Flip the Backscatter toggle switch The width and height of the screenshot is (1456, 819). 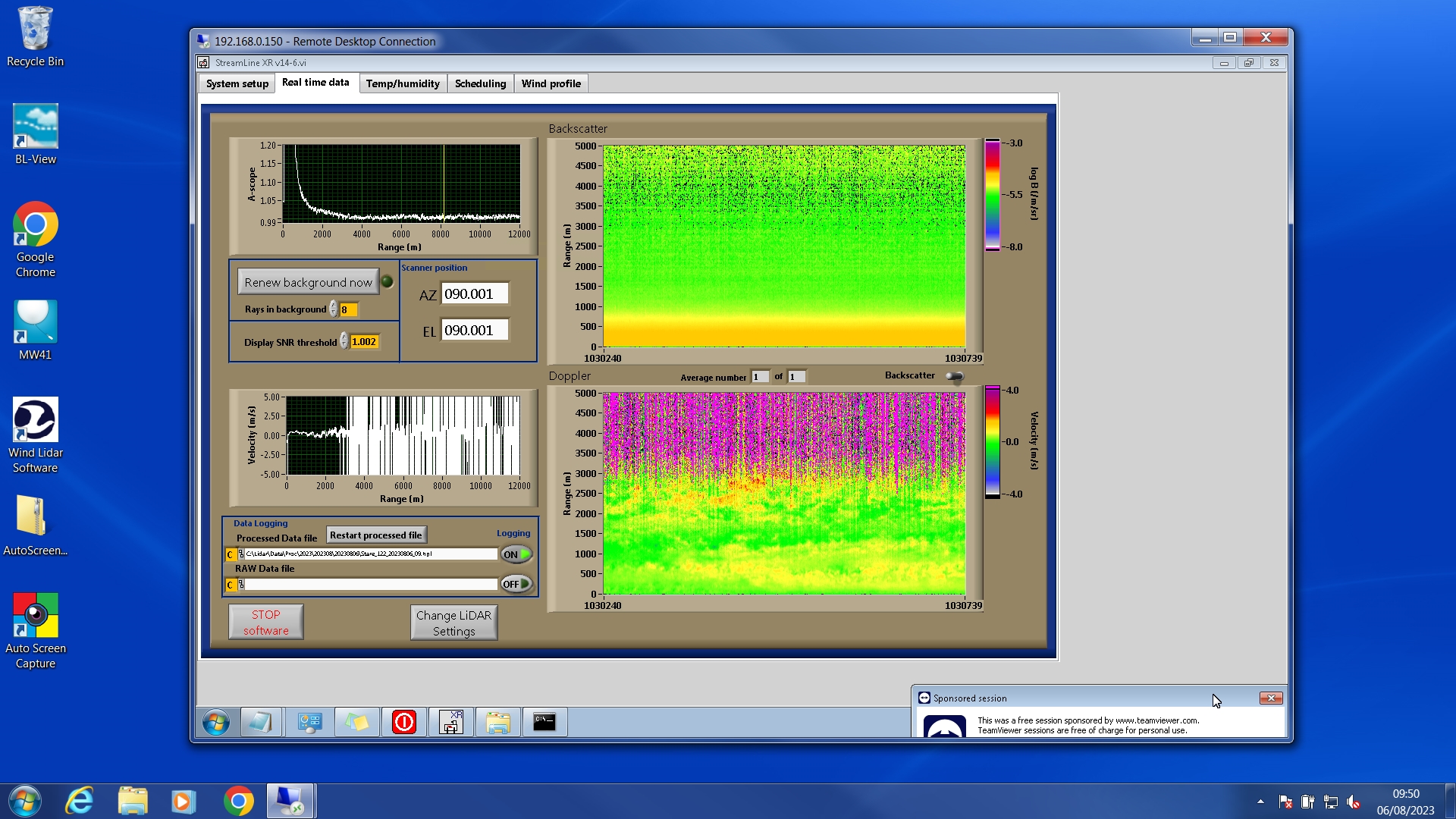pos(954,376)
